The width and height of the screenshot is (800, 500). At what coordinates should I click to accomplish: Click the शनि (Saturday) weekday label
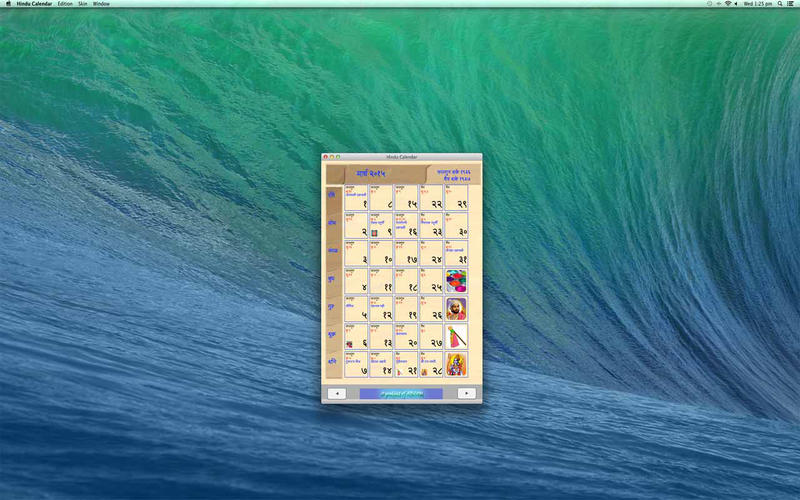(332, 361)
